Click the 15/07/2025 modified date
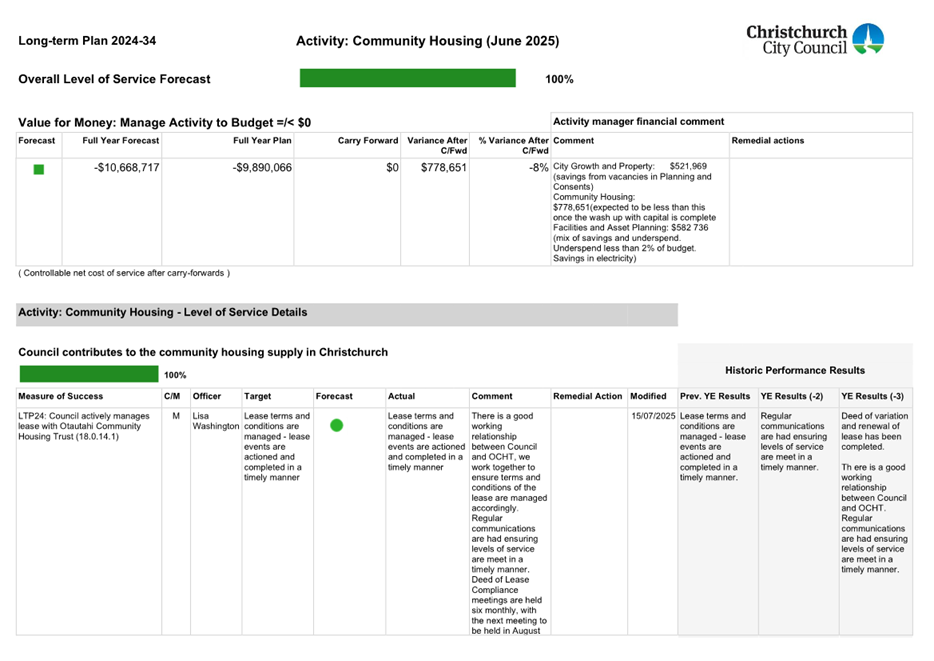The image size is (934, 661). point(652,416)
